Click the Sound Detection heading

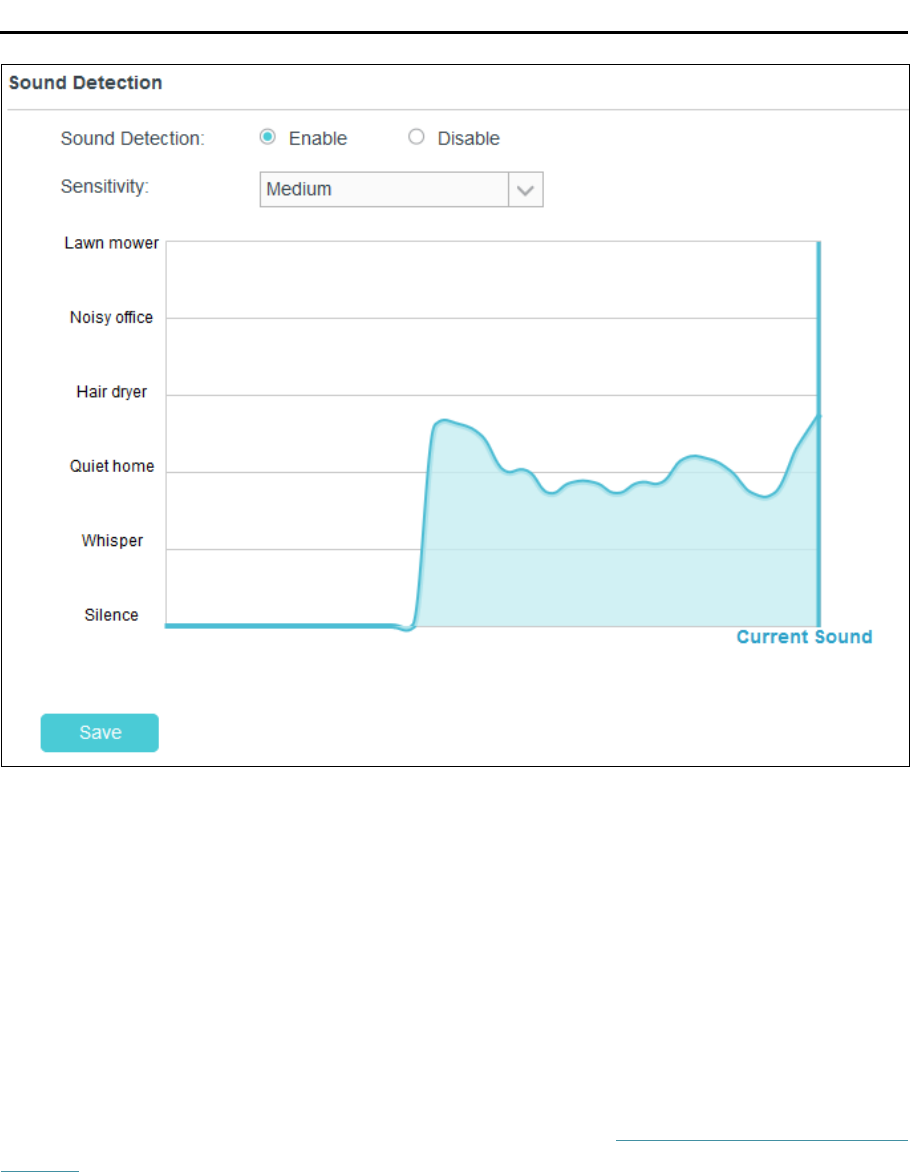click(85, 83)
